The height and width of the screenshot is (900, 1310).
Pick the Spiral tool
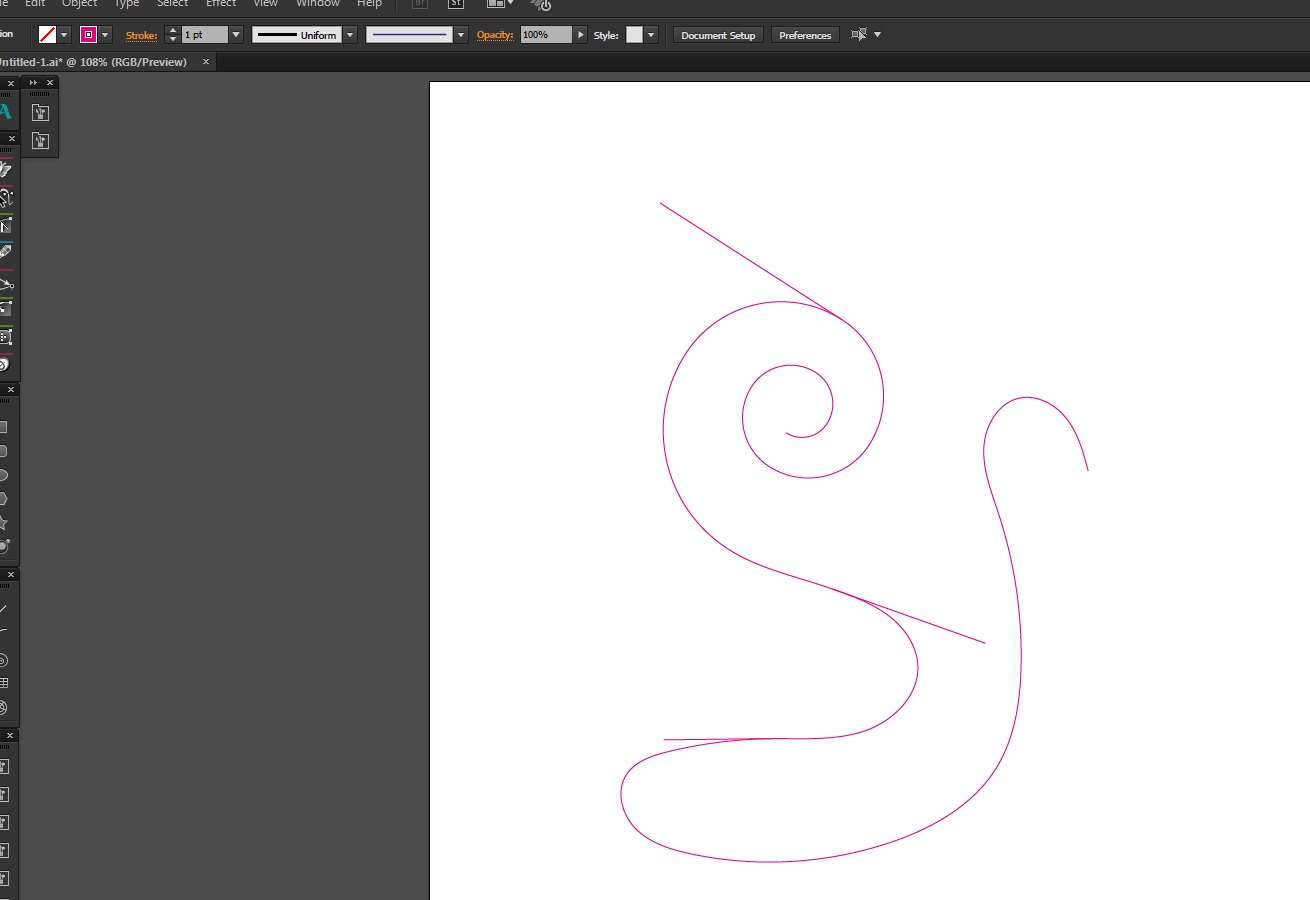(3, 660)
